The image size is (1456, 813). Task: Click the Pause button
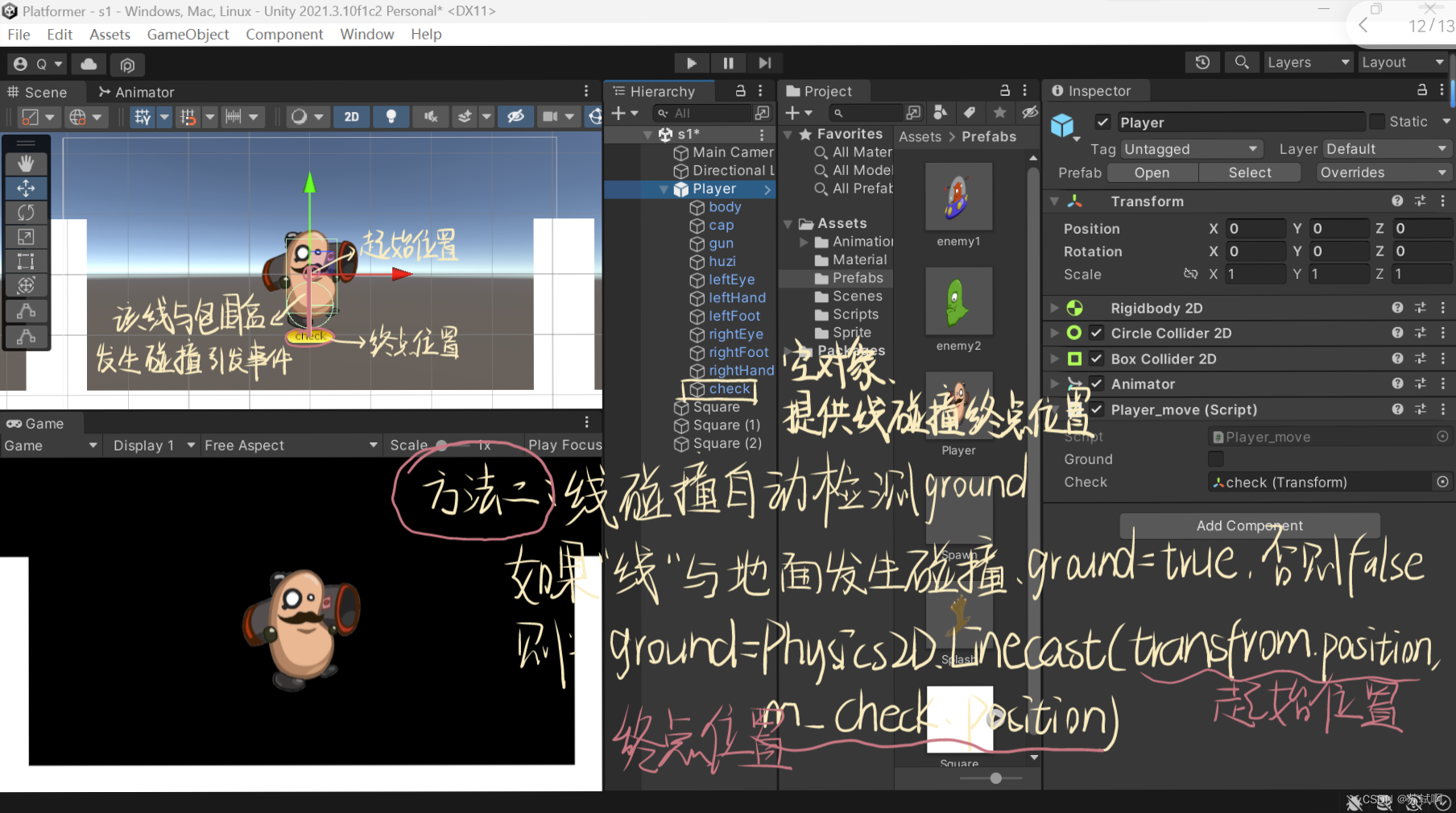tap(728, 63)
